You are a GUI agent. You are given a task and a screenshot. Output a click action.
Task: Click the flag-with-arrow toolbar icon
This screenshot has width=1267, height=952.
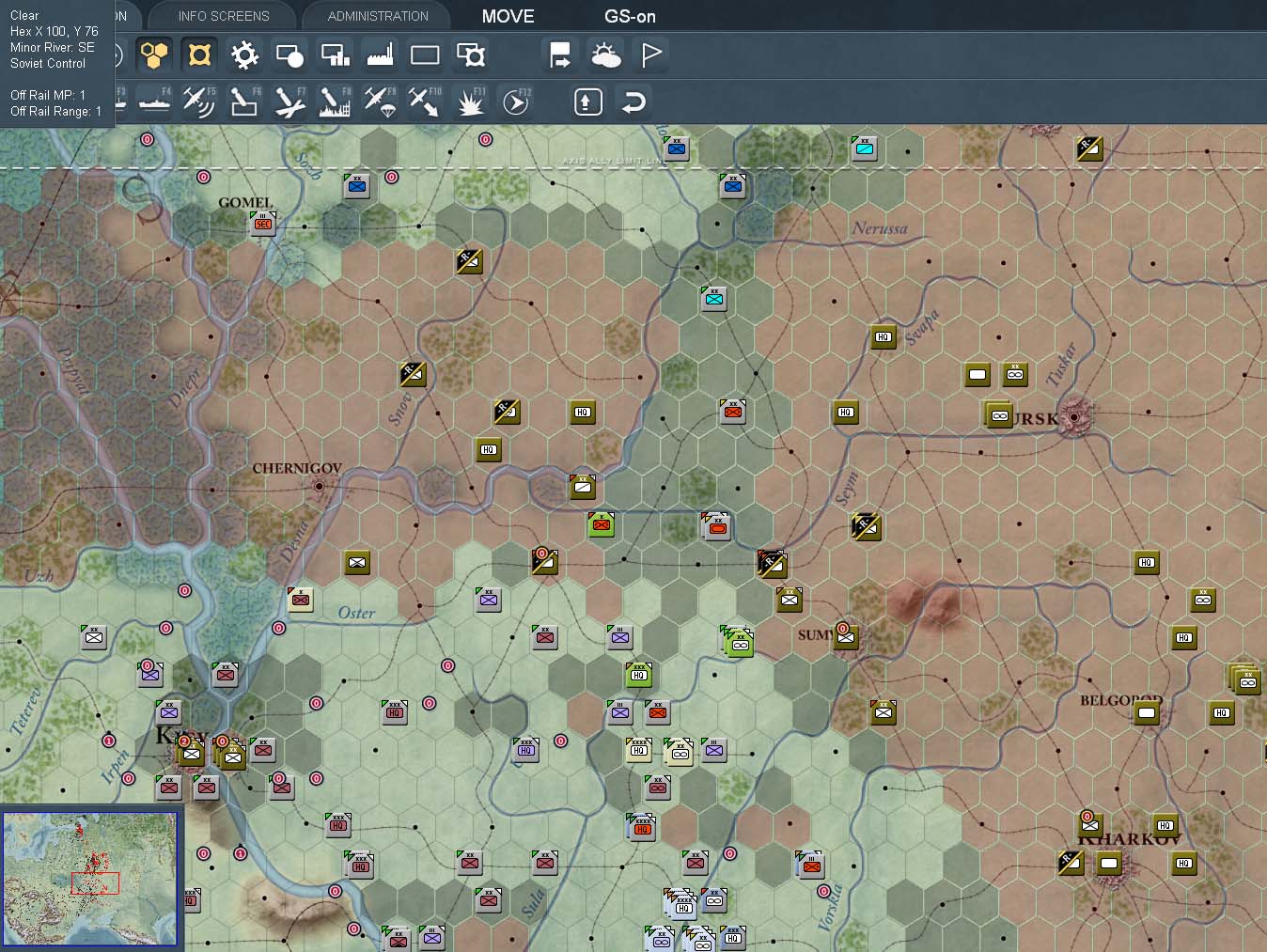[x=560, y=55]
